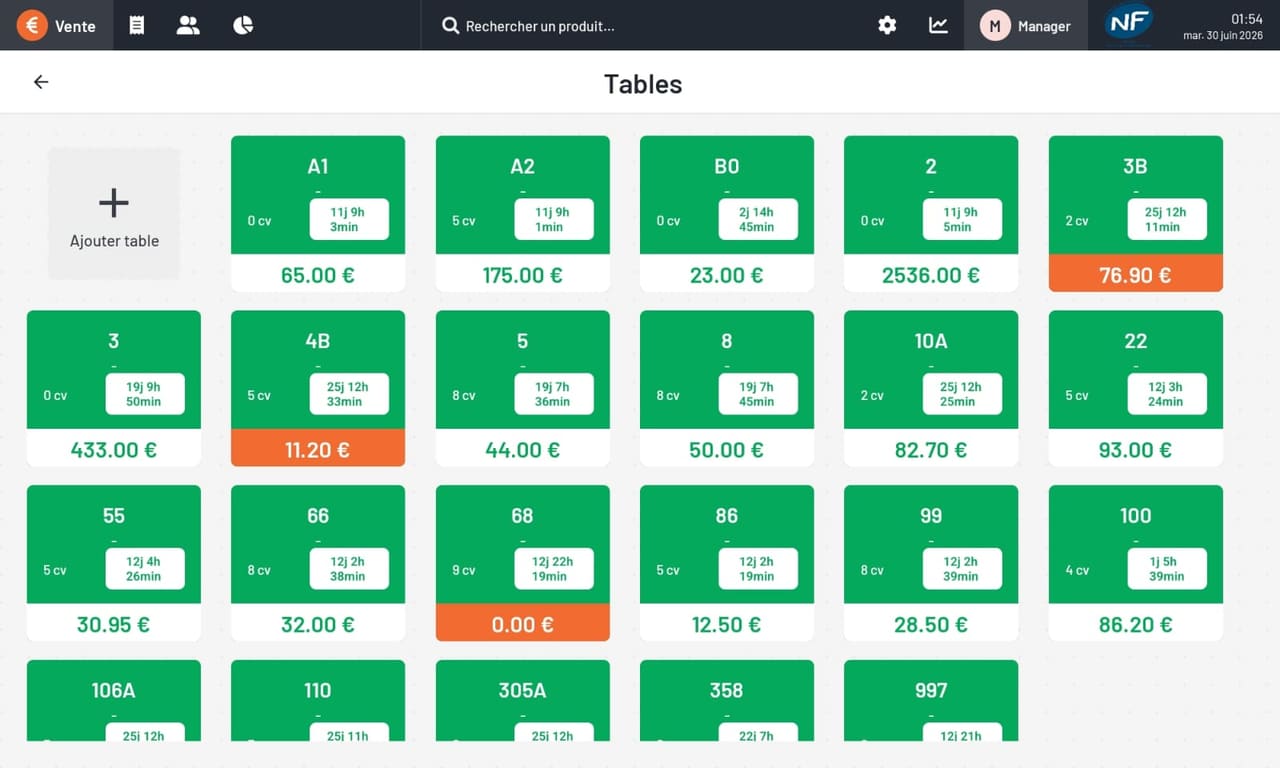Open table 4B
The image size is (1280, 768).
click(318, 388)
